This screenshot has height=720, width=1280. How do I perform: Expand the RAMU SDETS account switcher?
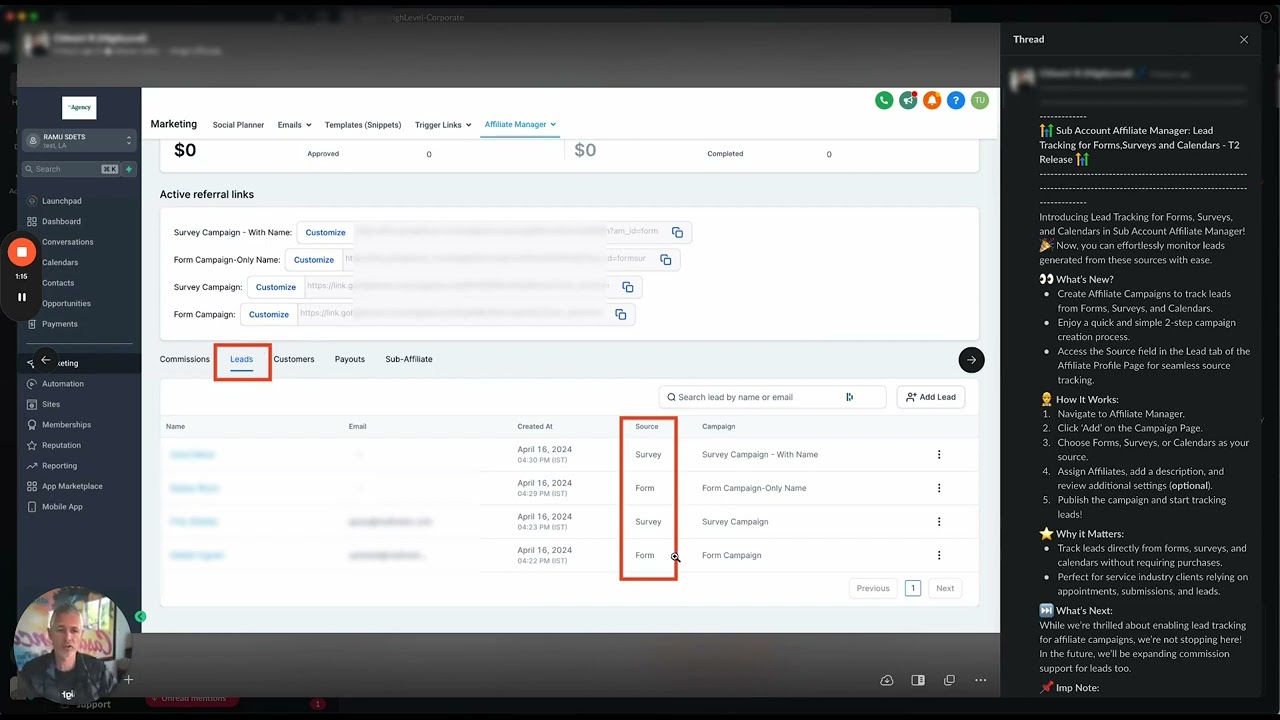(x=79, y=140)
